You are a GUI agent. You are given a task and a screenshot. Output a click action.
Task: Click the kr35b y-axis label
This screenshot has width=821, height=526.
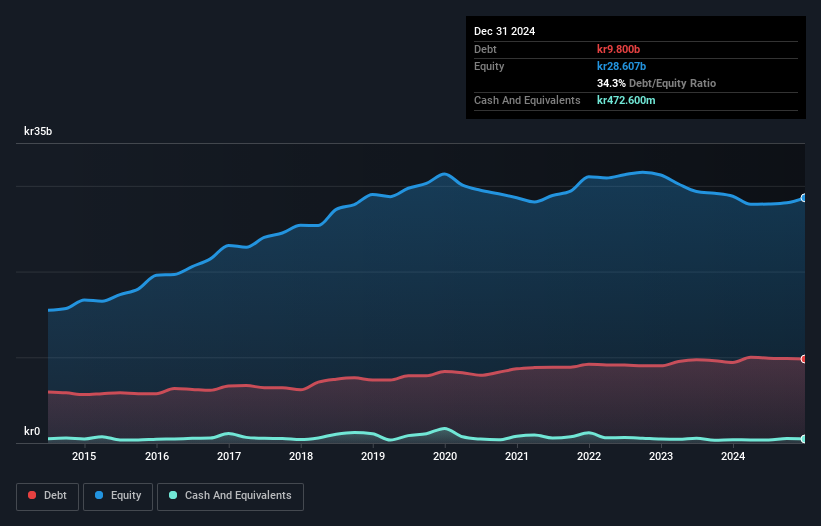[x=38, y=131]
